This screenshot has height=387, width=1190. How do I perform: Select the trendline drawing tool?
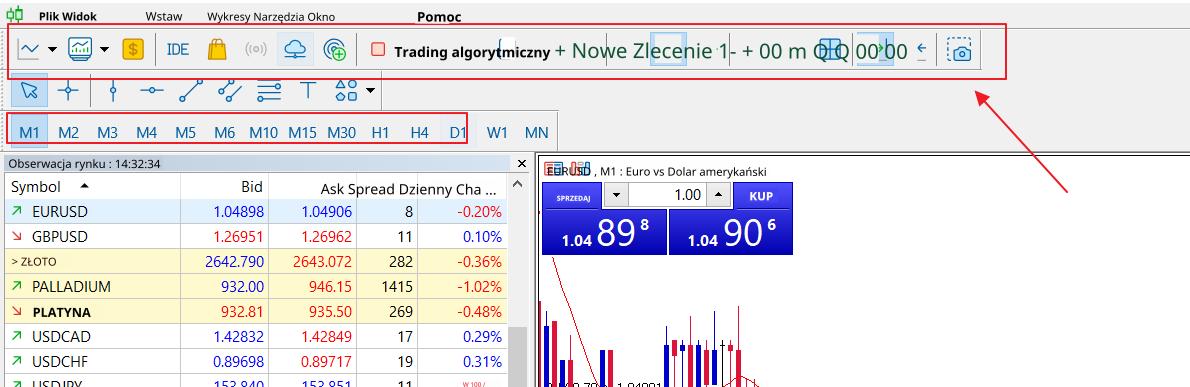click(x=190, y=90)
